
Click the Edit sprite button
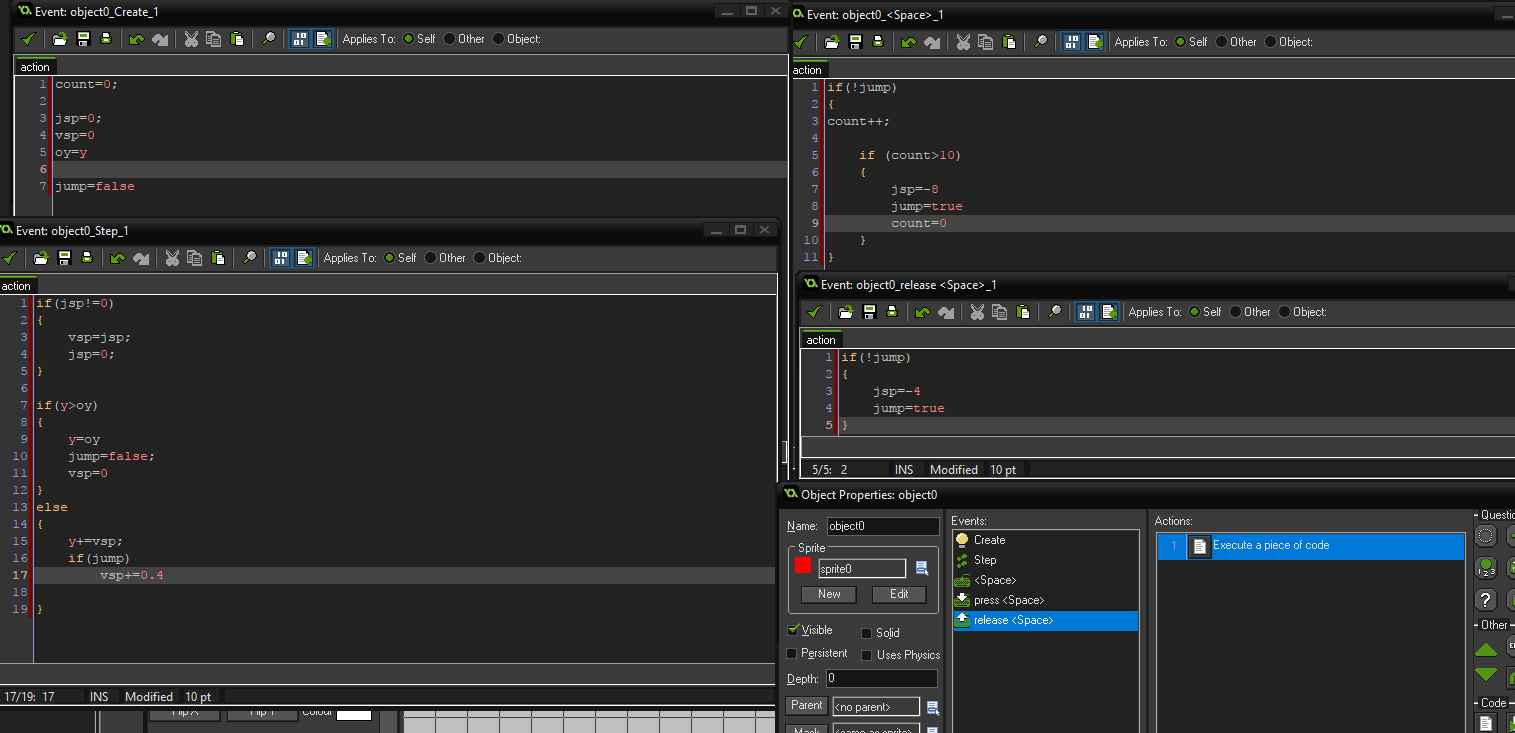click(x=898, y=594)
